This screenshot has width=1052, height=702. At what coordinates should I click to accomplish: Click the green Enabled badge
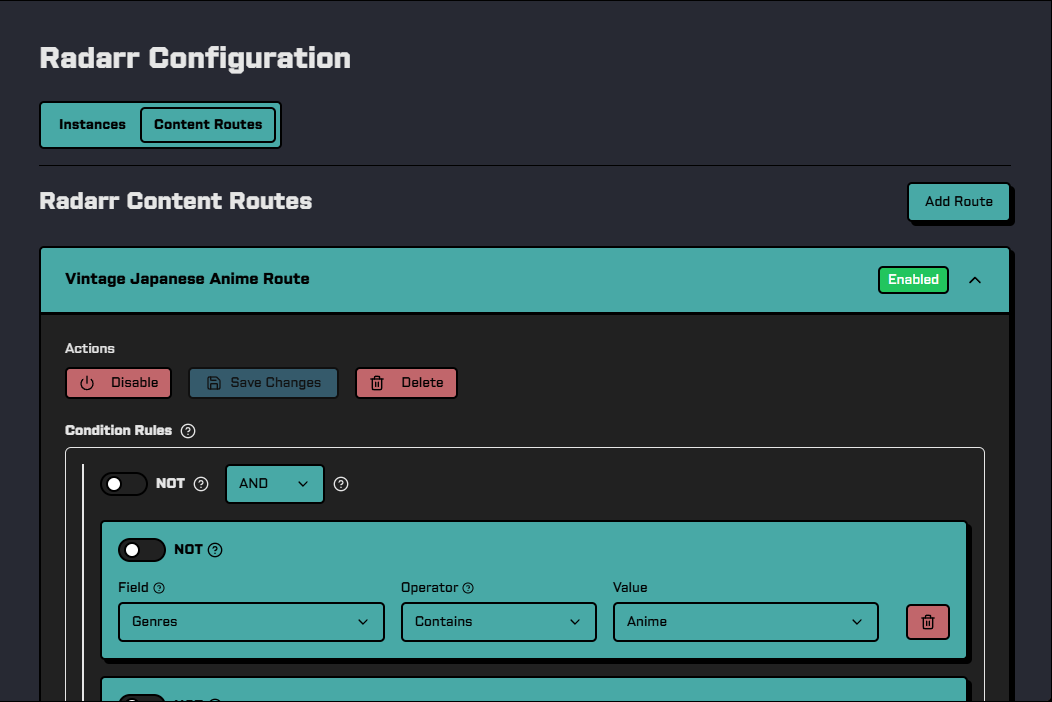pos(913,280)
